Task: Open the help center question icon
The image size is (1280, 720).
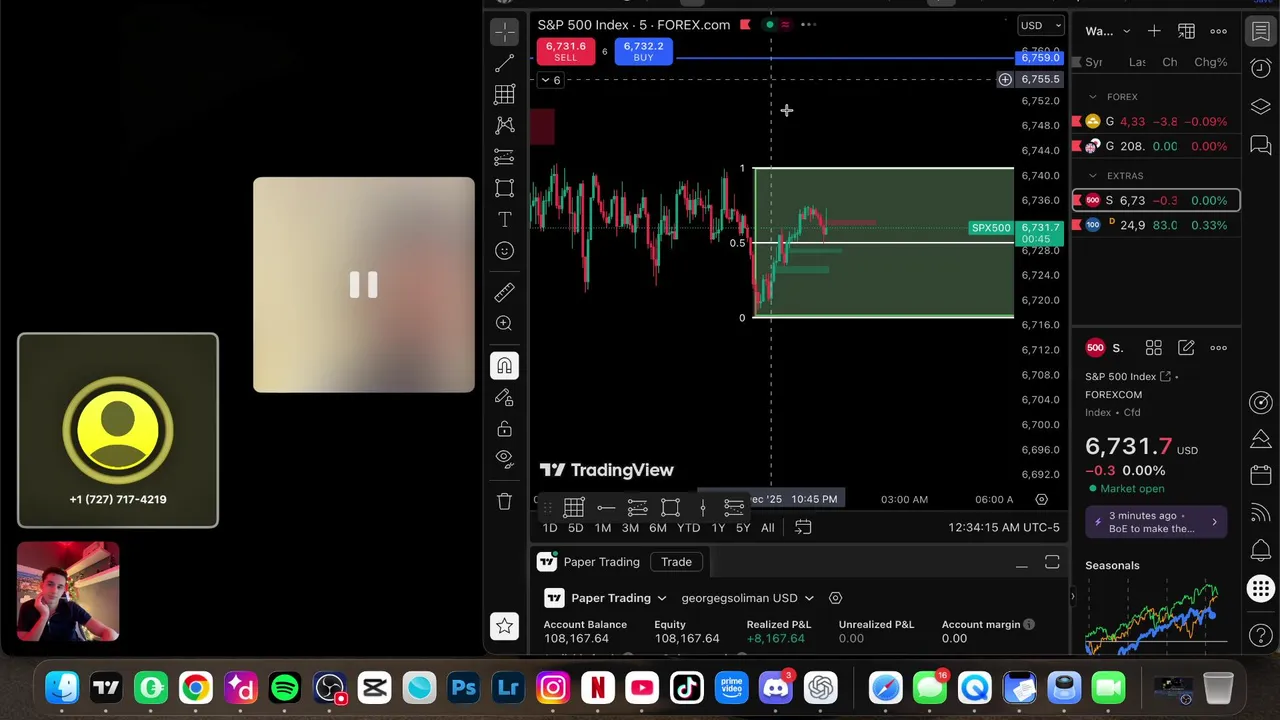Action: tap(1260, 635)
